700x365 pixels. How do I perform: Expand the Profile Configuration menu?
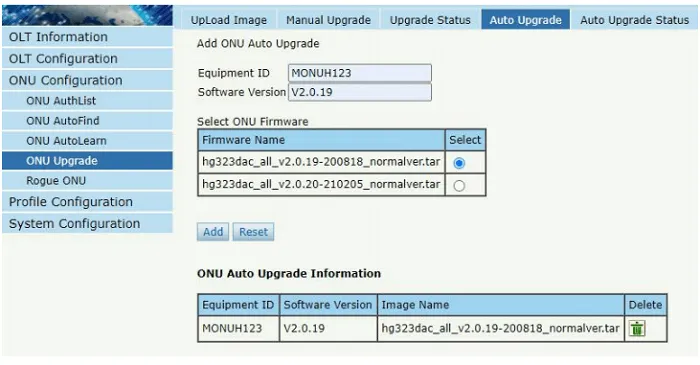[x=88, y=202]
